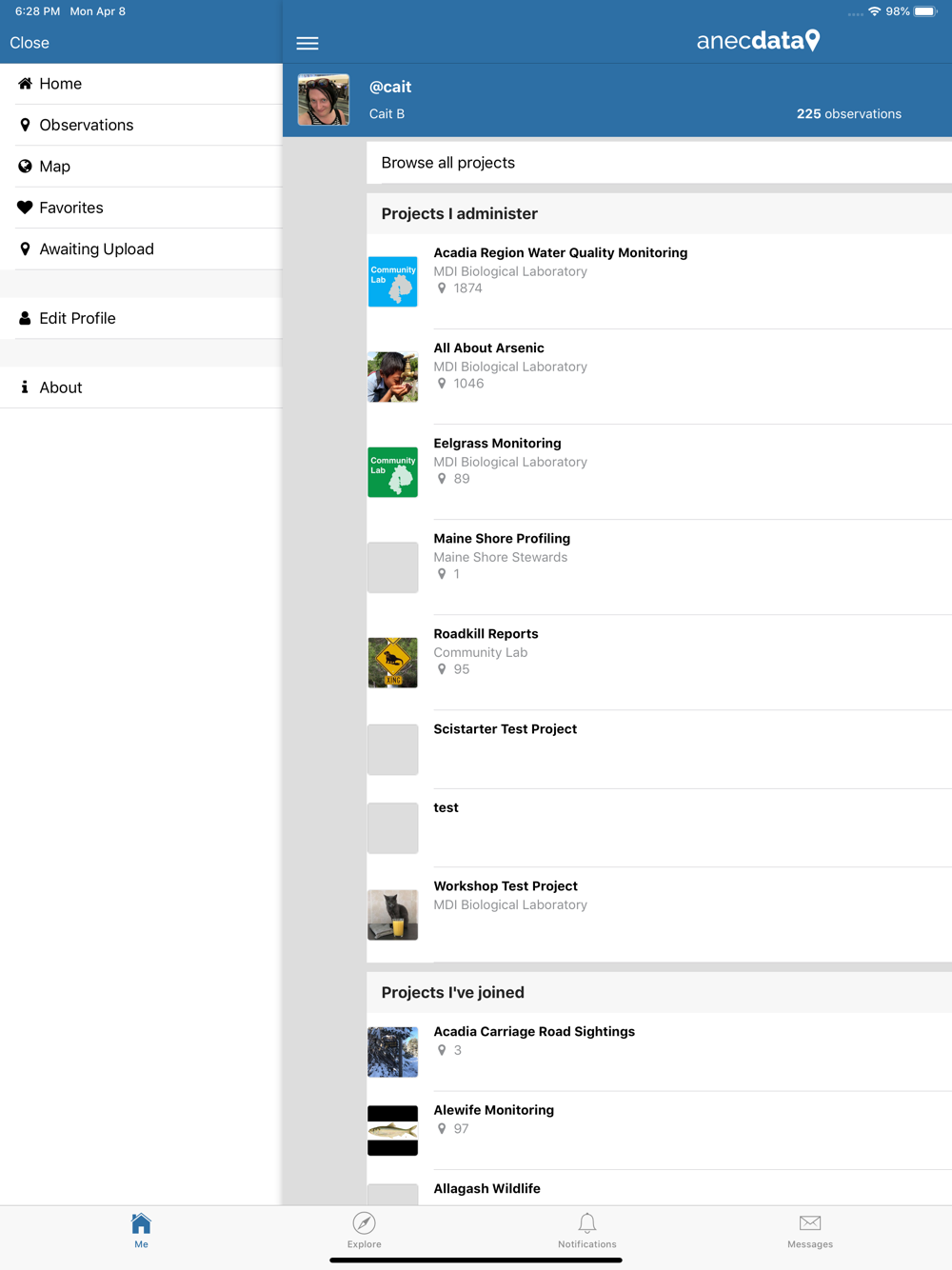Image resolution: width=952 pixels, height=1270 pixels.
Task: Tap the 6:28 PM clock in status bar
Action: click(x=38, y=11)
